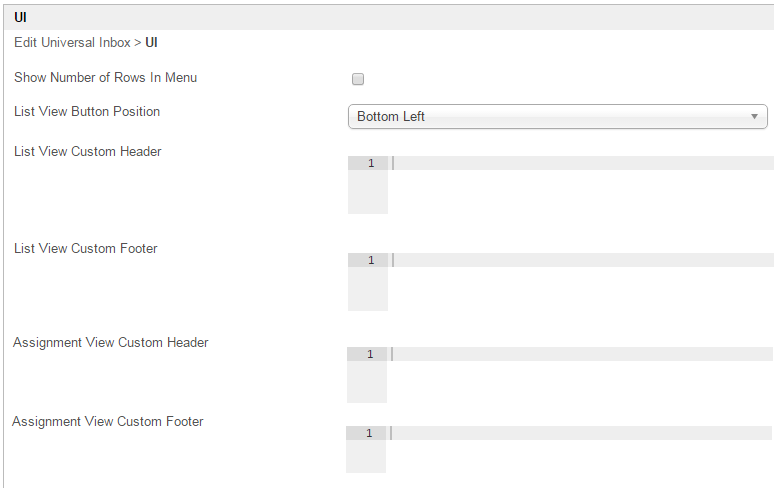The height and width of the screenshot is (488, 774).
Task: Enable the Show Number of Rows In Menu checkbox
Action: 358,79
